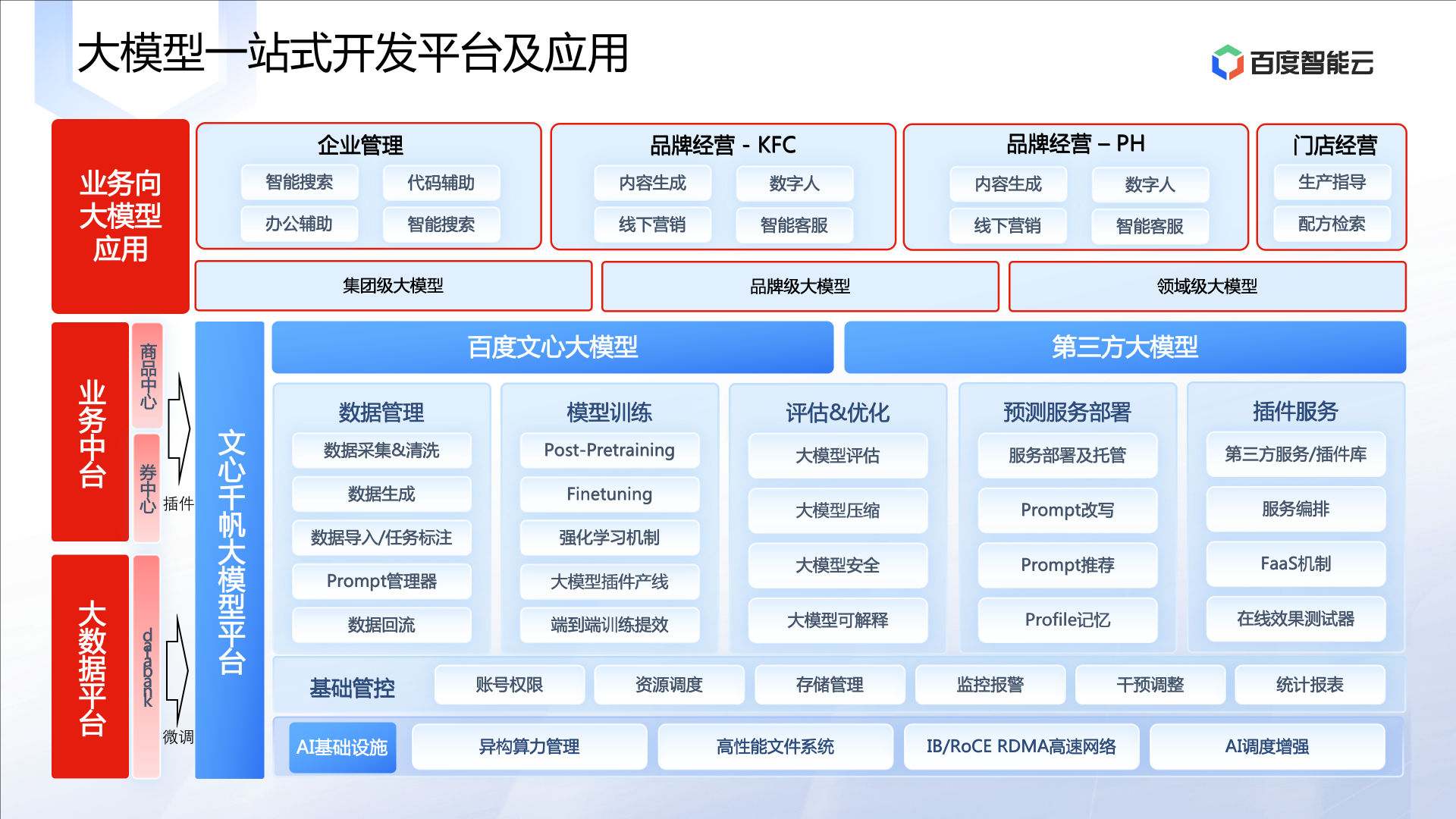Click 统计报表 box

tap(1310, 685)
